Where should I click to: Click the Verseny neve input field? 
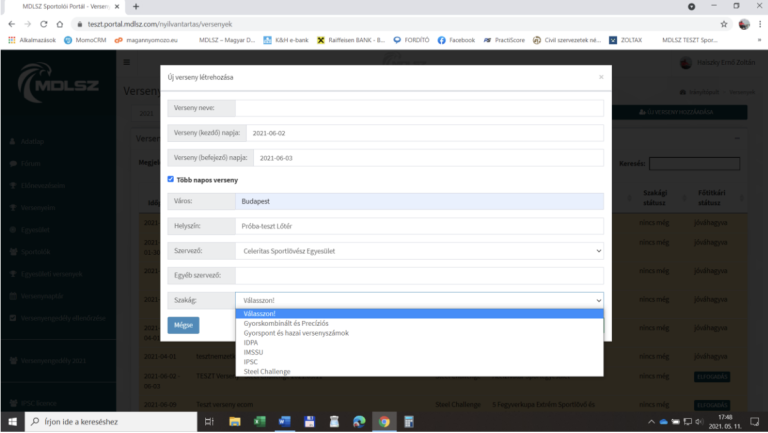tap(419, 109)
